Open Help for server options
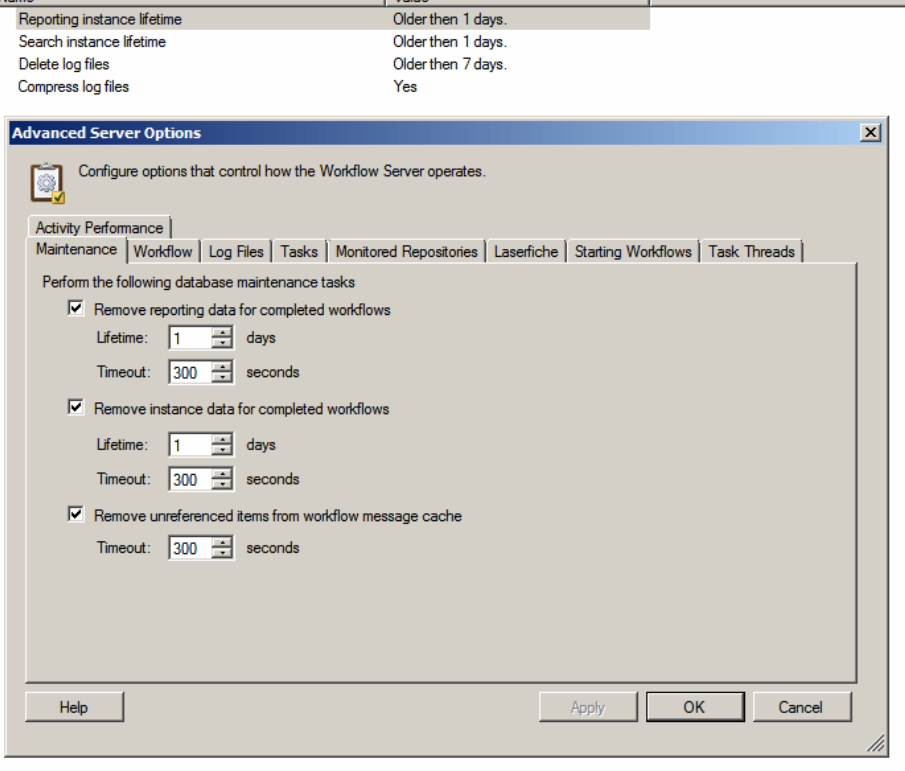This screenshot has height=771, width=905. pyautogui.click(x=74, y=707)
